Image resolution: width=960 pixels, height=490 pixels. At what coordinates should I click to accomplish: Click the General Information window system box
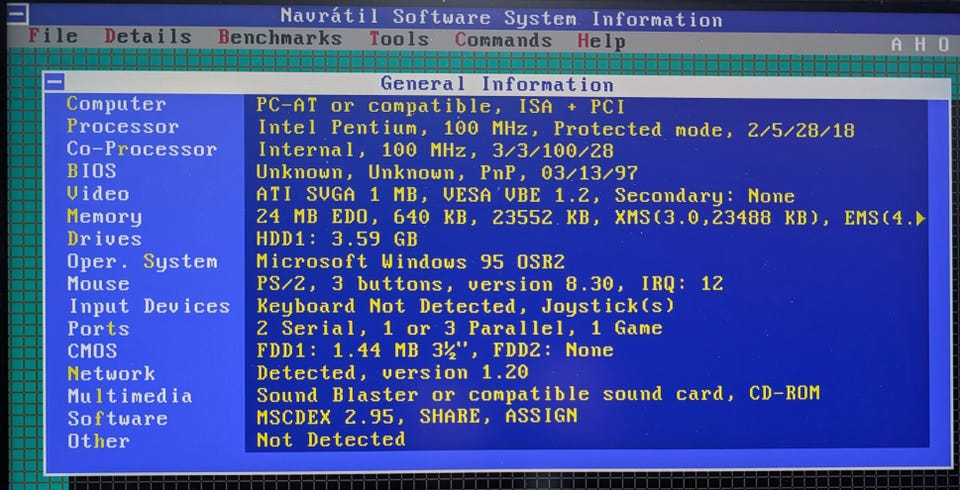[54, 81]
